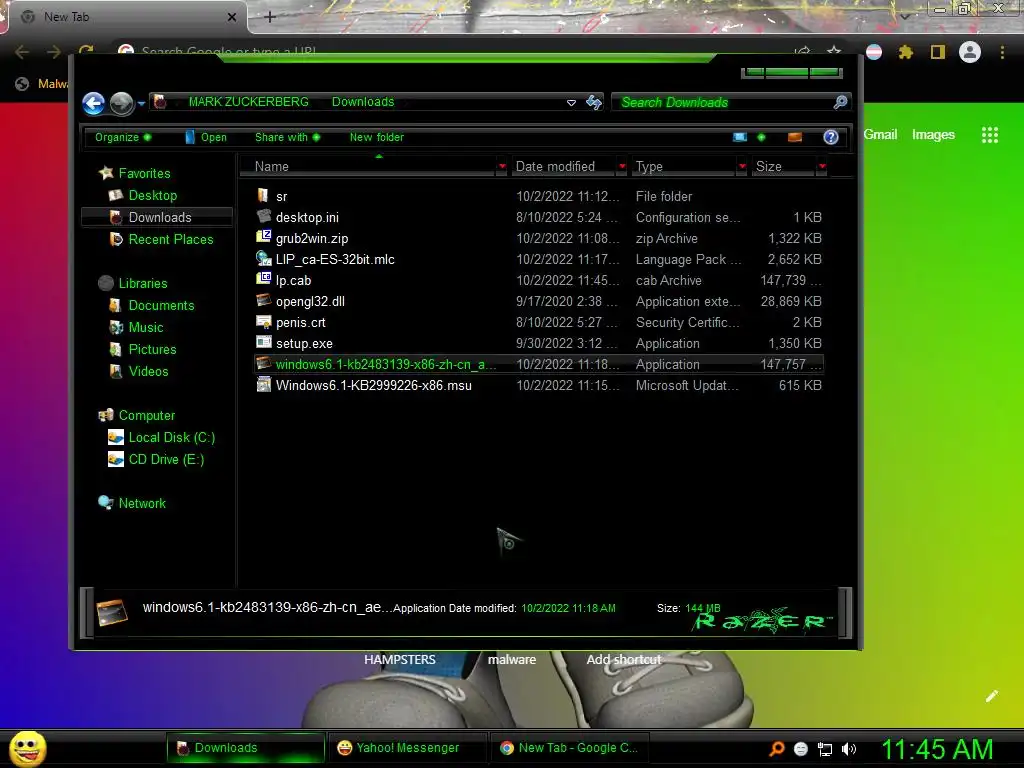This screenshot has width=1024, height=768.
Task: Open the Chrome profile avatar
Action: 970,52
